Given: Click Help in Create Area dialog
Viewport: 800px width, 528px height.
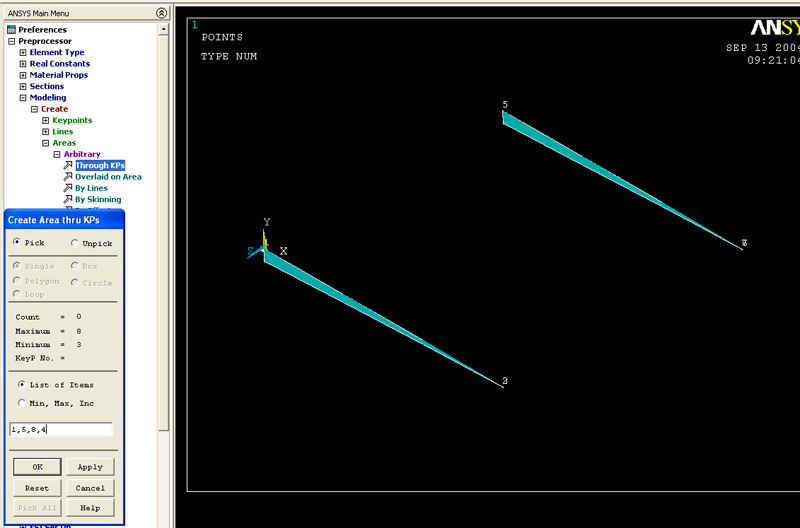Looking at the screenshot, I should [90, 508].
